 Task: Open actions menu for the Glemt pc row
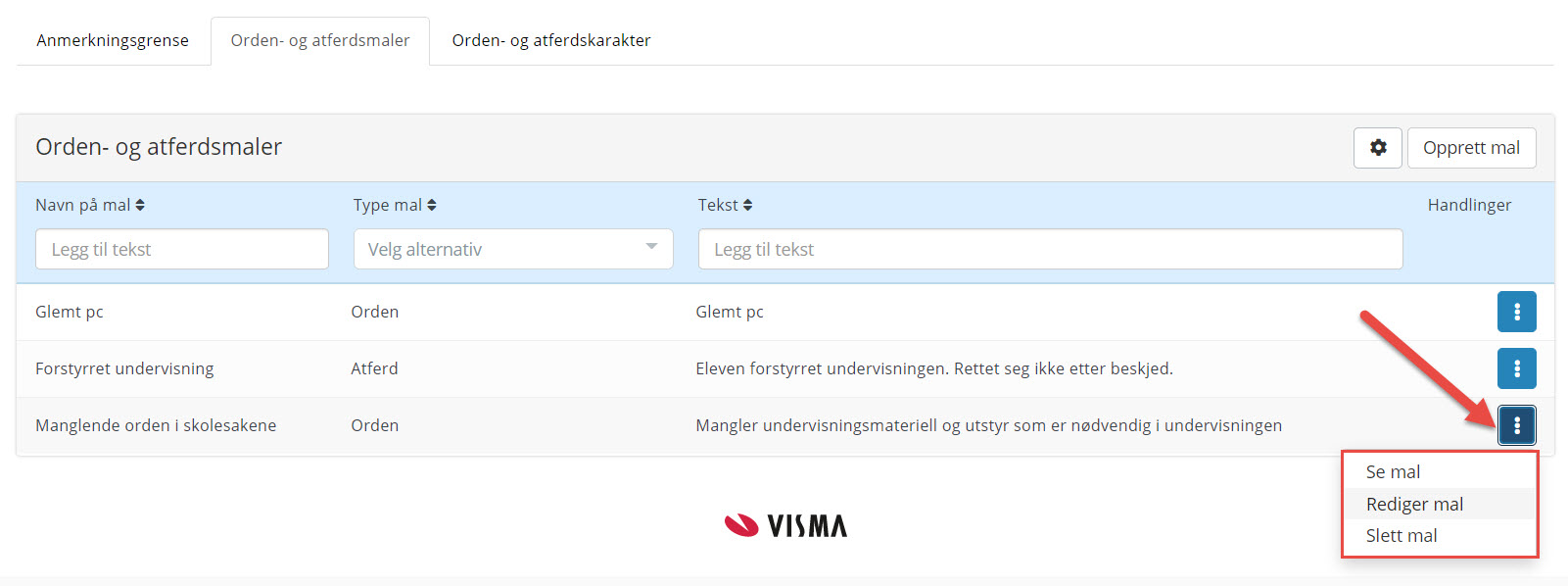(x=1516, y=312)
